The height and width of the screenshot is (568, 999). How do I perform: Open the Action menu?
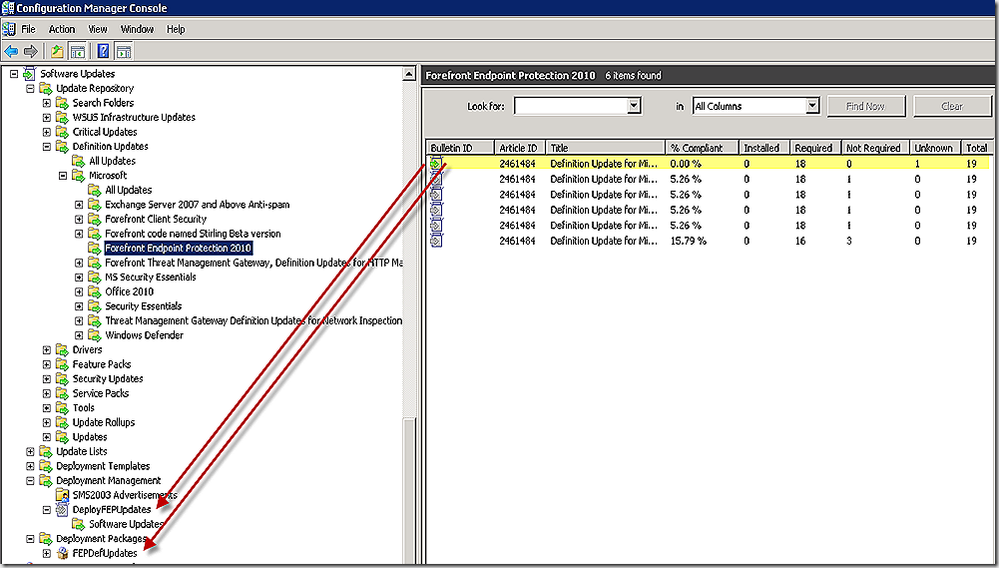(x=62, y=29)
